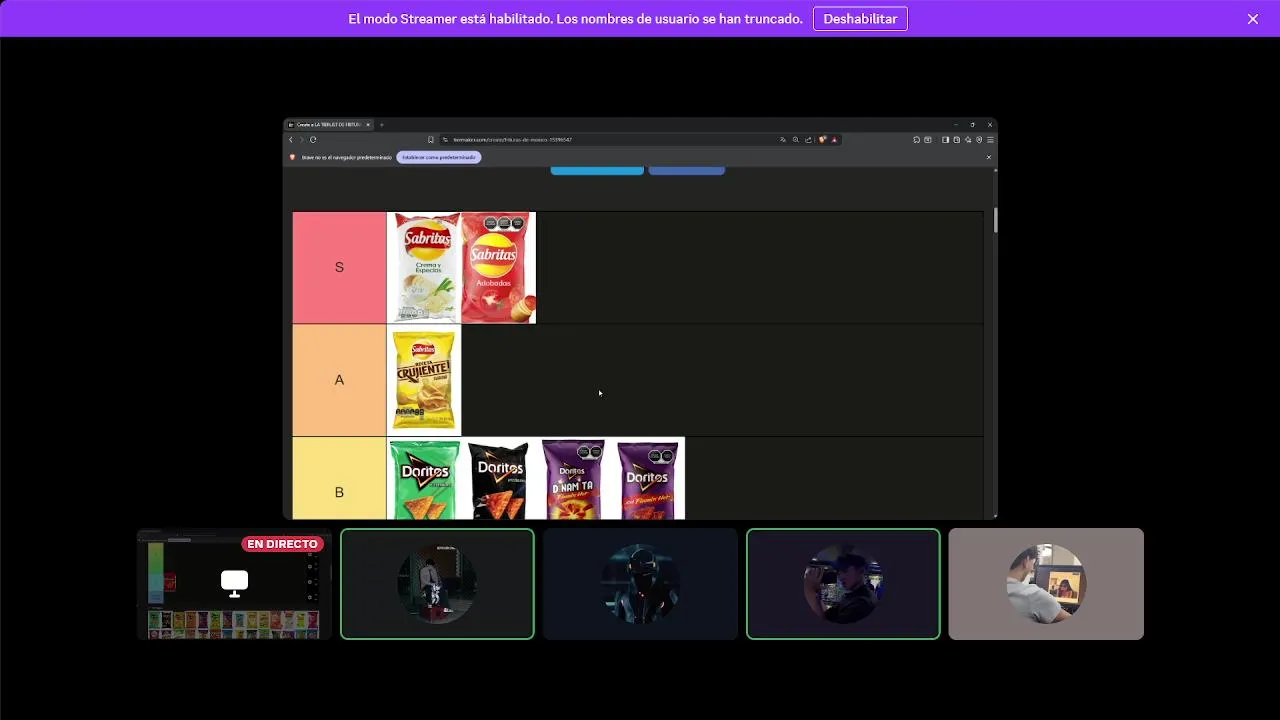Viewport: 1280px width, 720px height.
Task: Select the participant with dark room avatar
Action: point(843,584)
